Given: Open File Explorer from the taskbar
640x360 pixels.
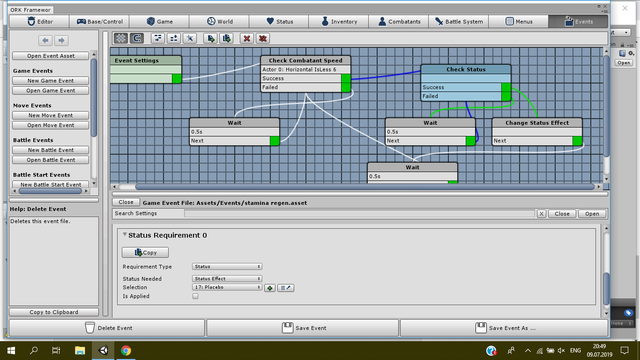Looking at the screenshot, I should tap(80, 350).
